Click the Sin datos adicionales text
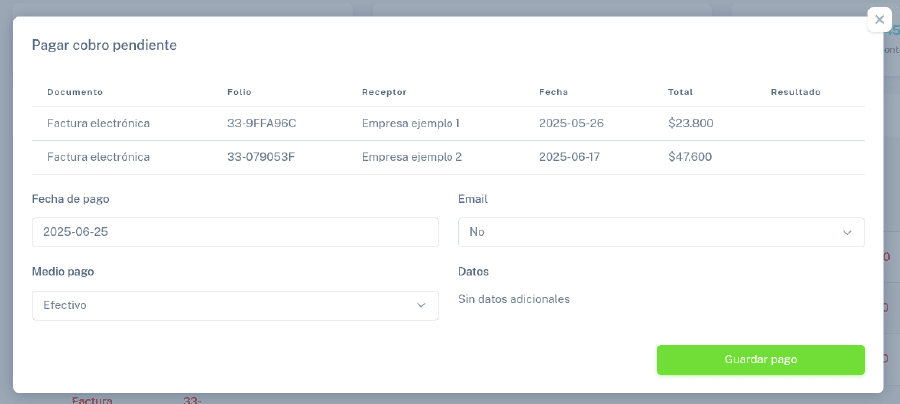Viewport: 900px width, 404px height. coord(513,299)
